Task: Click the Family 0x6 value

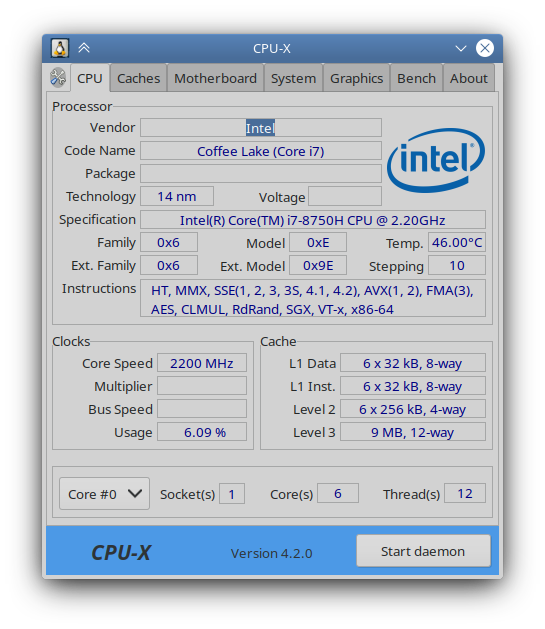Action: [x=168, y=243]
